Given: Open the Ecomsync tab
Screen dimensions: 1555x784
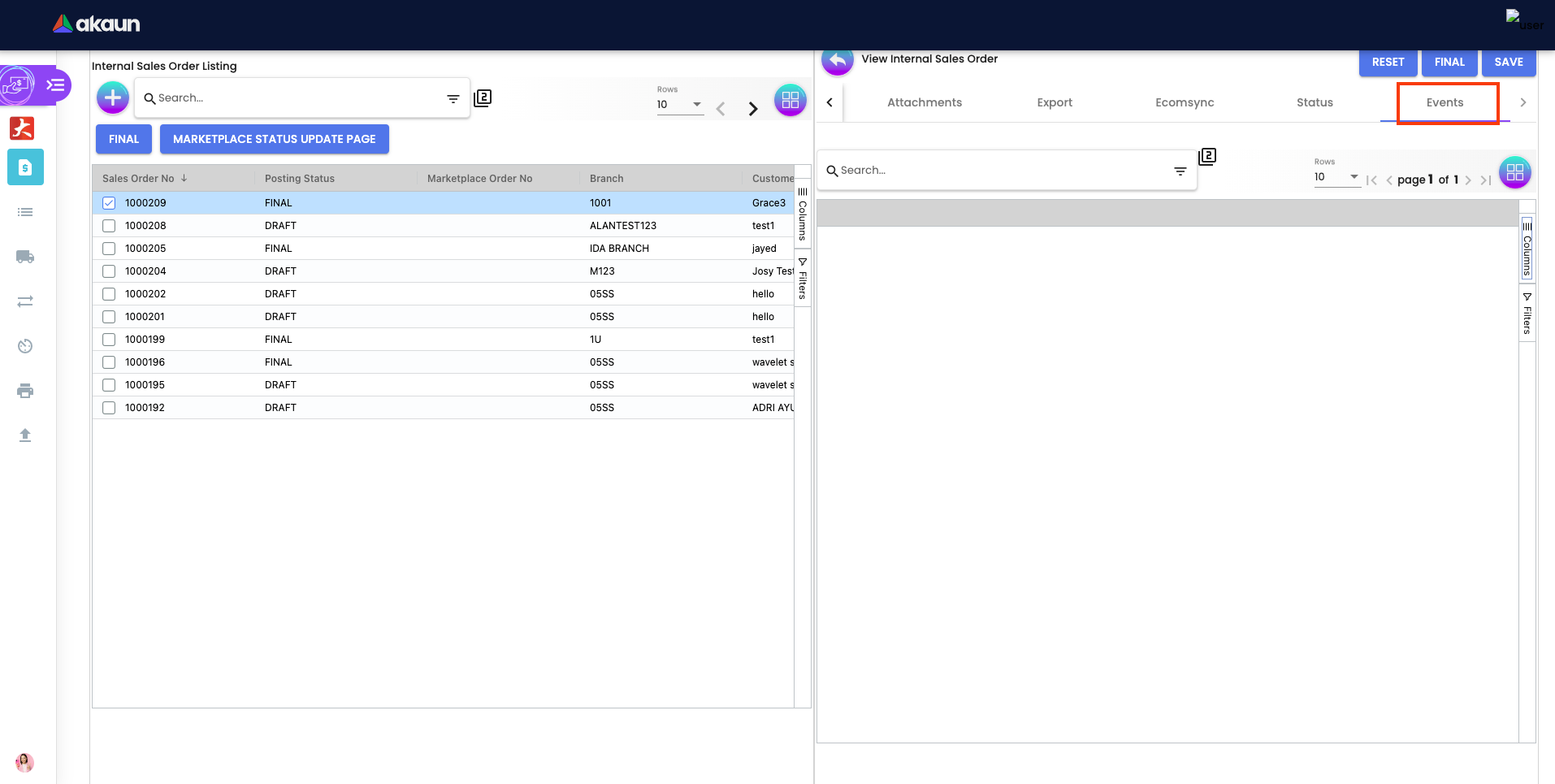Looking at the screenshot, I should pyautogui.click(x=1185, y=102).
